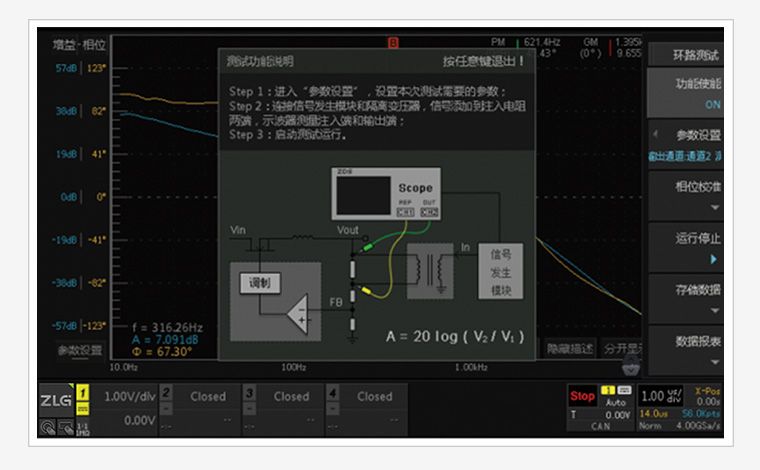760x470 pixels.
Task: Click the 调制 modulator block in diagram
Action: pyautogui.click(x=259, y=282)
